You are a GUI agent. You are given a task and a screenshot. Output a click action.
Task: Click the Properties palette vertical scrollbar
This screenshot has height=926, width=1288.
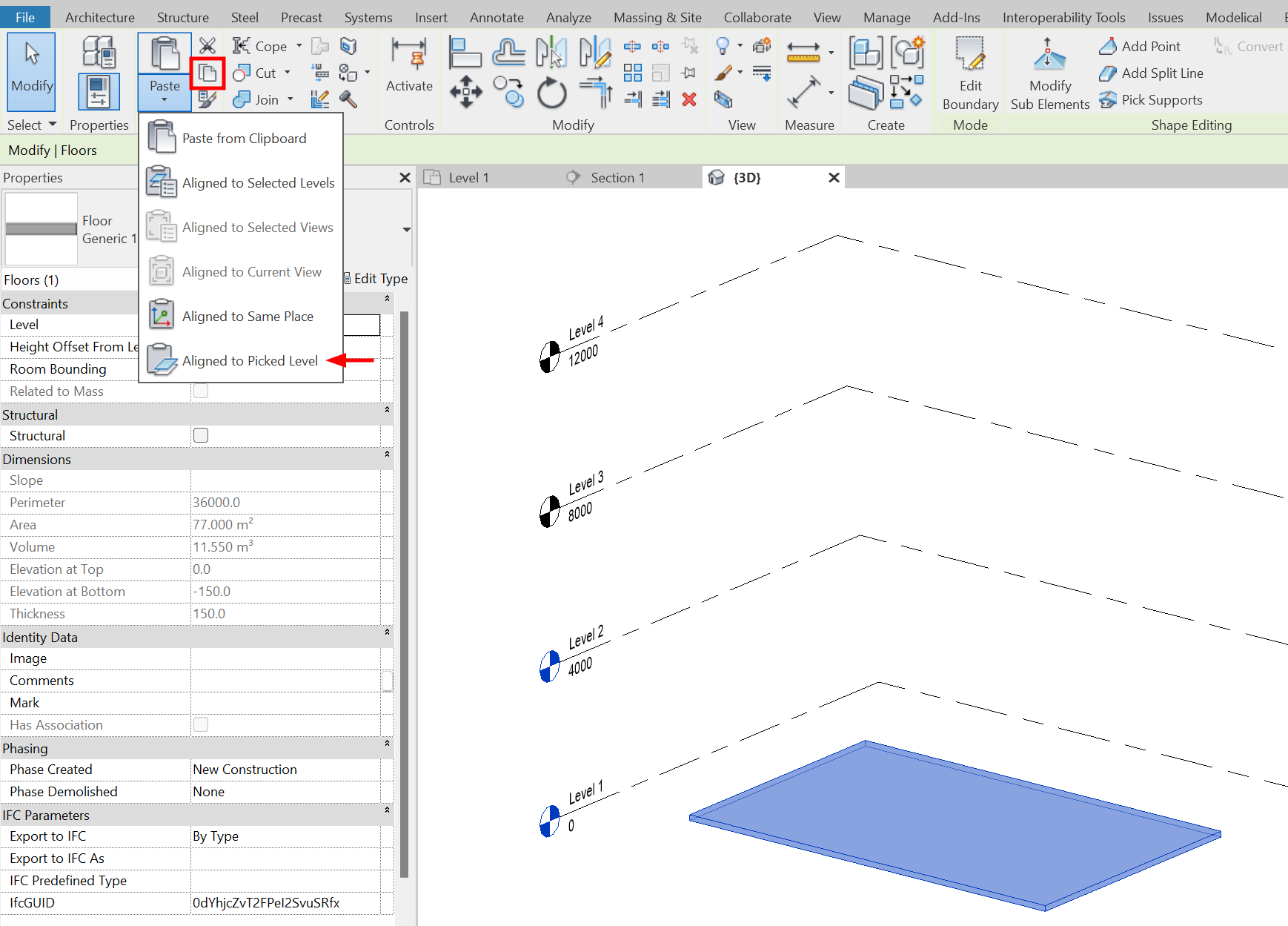[x=404, y=594]
